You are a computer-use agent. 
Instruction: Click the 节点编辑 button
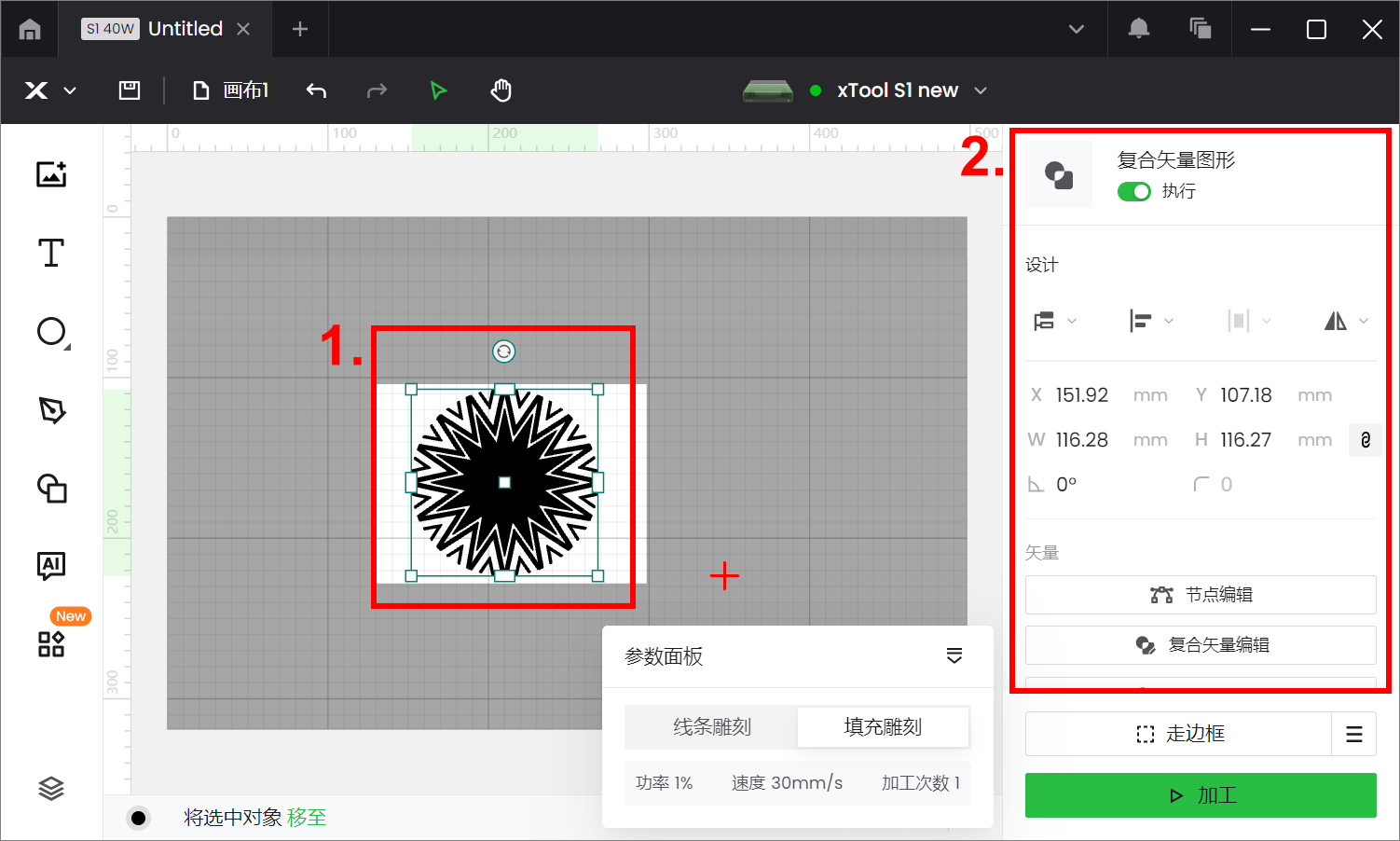pyautogui.click(x=1201, y=595)
